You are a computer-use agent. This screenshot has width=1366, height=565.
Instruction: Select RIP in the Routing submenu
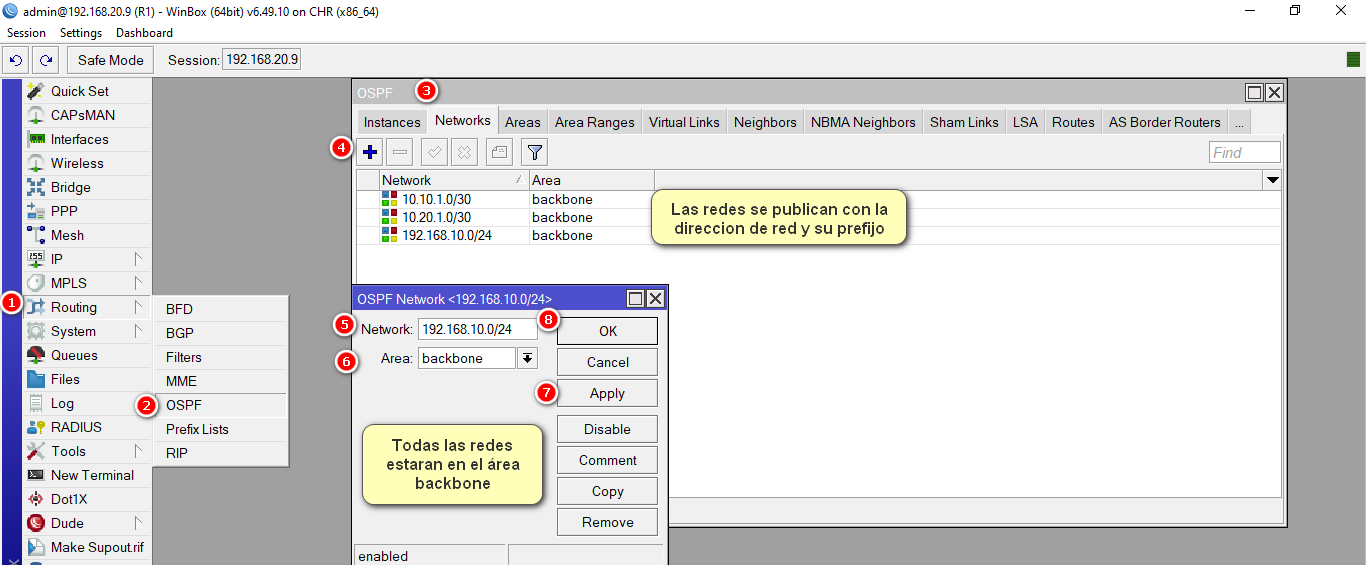pyautogui.click(x=177, y=453)
